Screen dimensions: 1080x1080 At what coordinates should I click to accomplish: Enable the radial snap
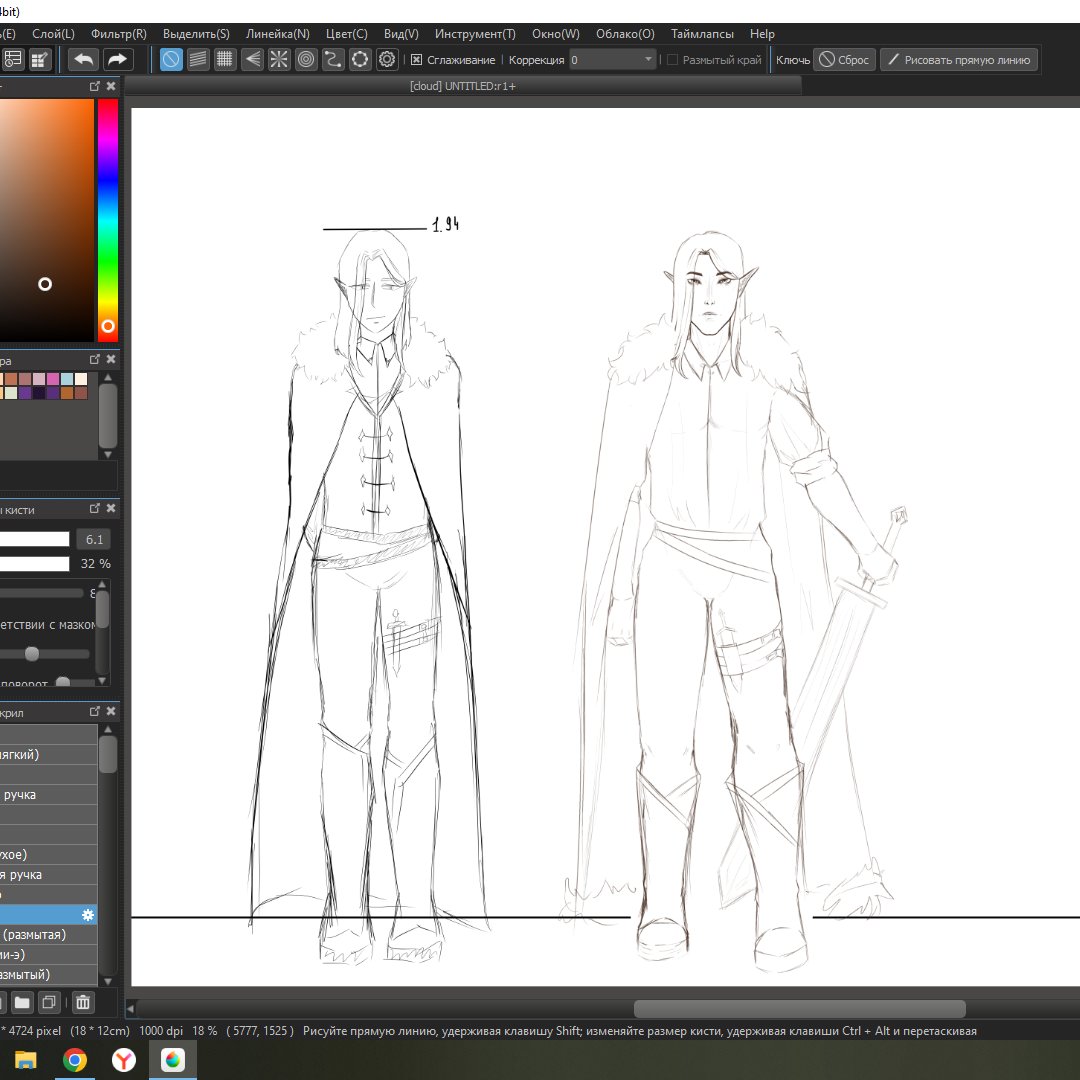(279, 60)
